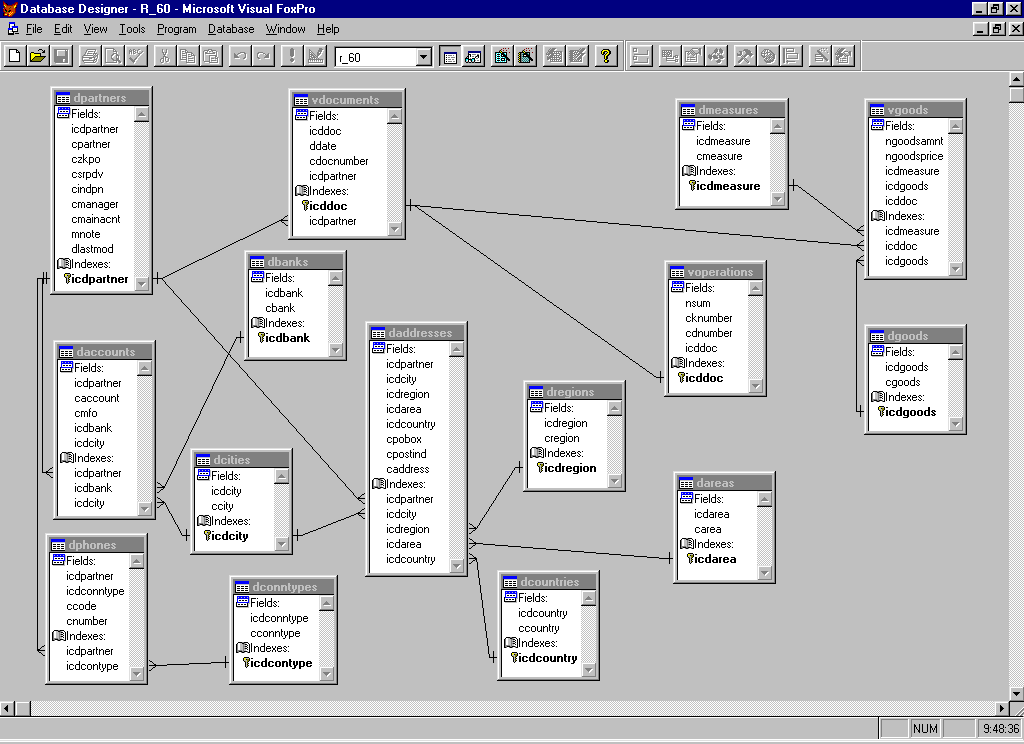Select the icdcountry primary key in dcountries
The height and width of the screenshot is (744, 1024).
tap(544, 658)
